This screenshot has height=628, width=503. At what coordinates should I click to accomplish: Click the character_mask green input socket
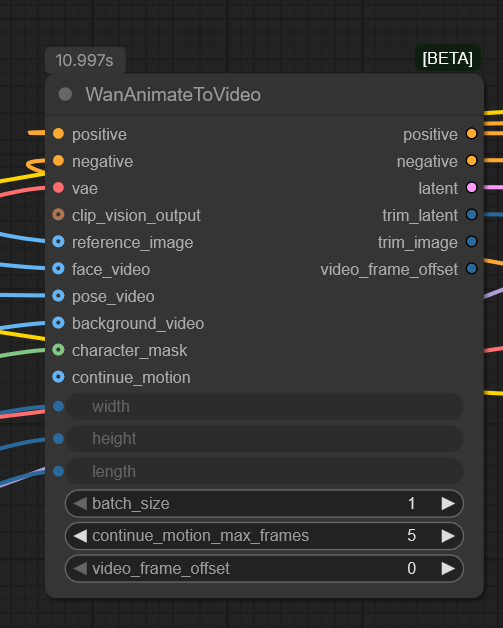58,350
